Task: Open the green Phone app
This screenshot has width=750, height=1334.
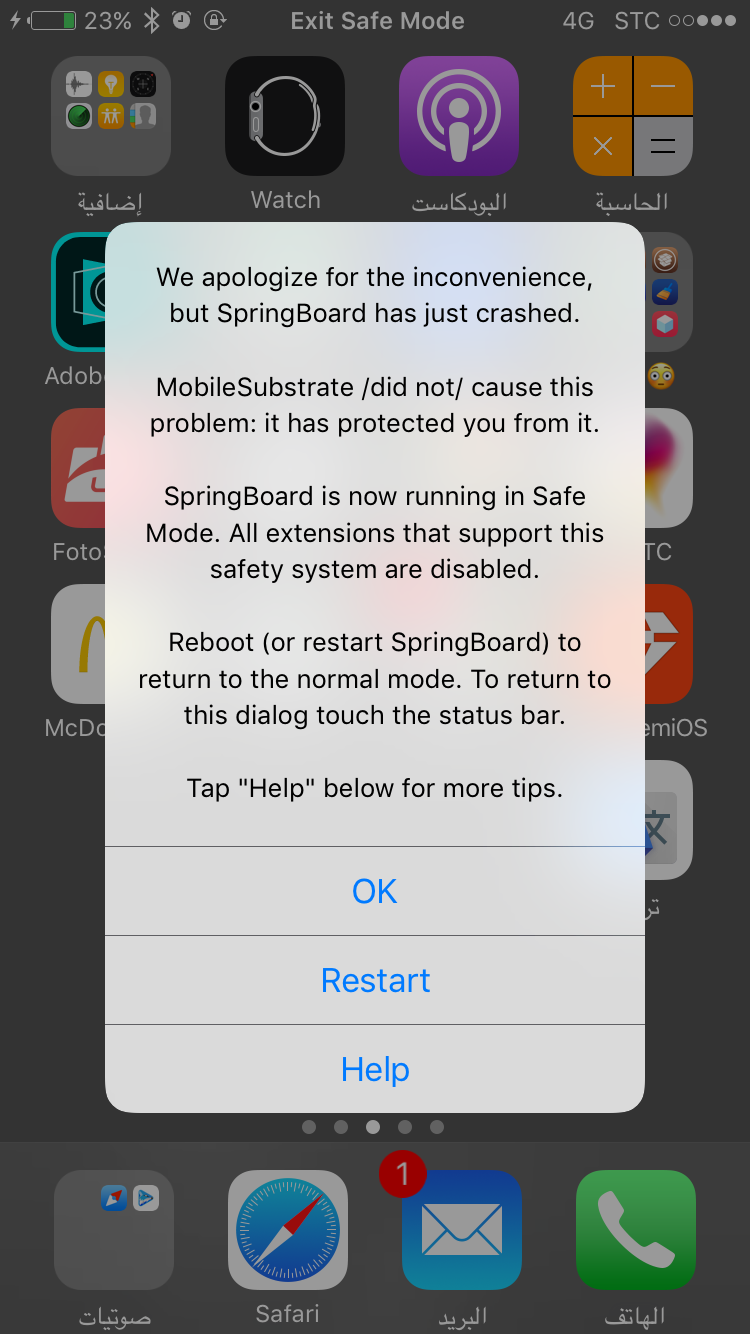Action: (635, 1230)
